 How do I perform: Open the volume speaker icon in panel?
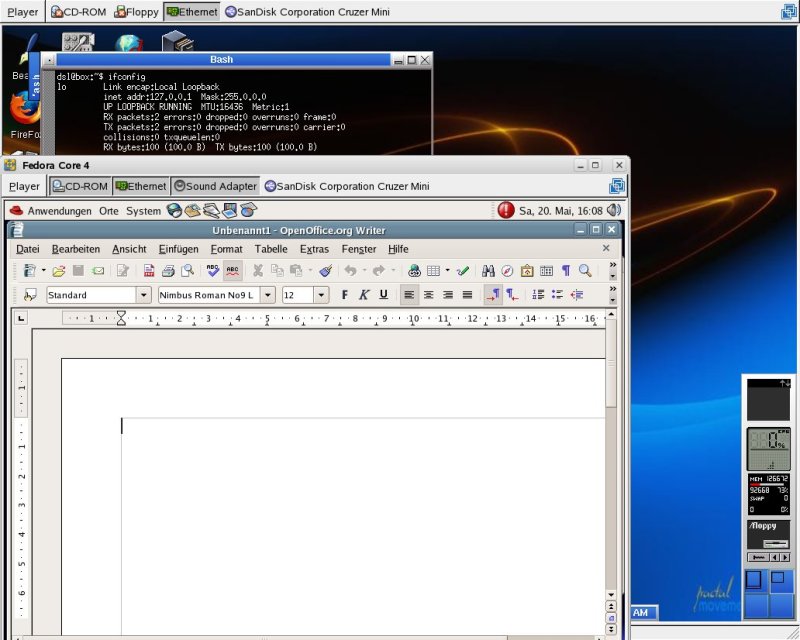(x=613, y=210)
